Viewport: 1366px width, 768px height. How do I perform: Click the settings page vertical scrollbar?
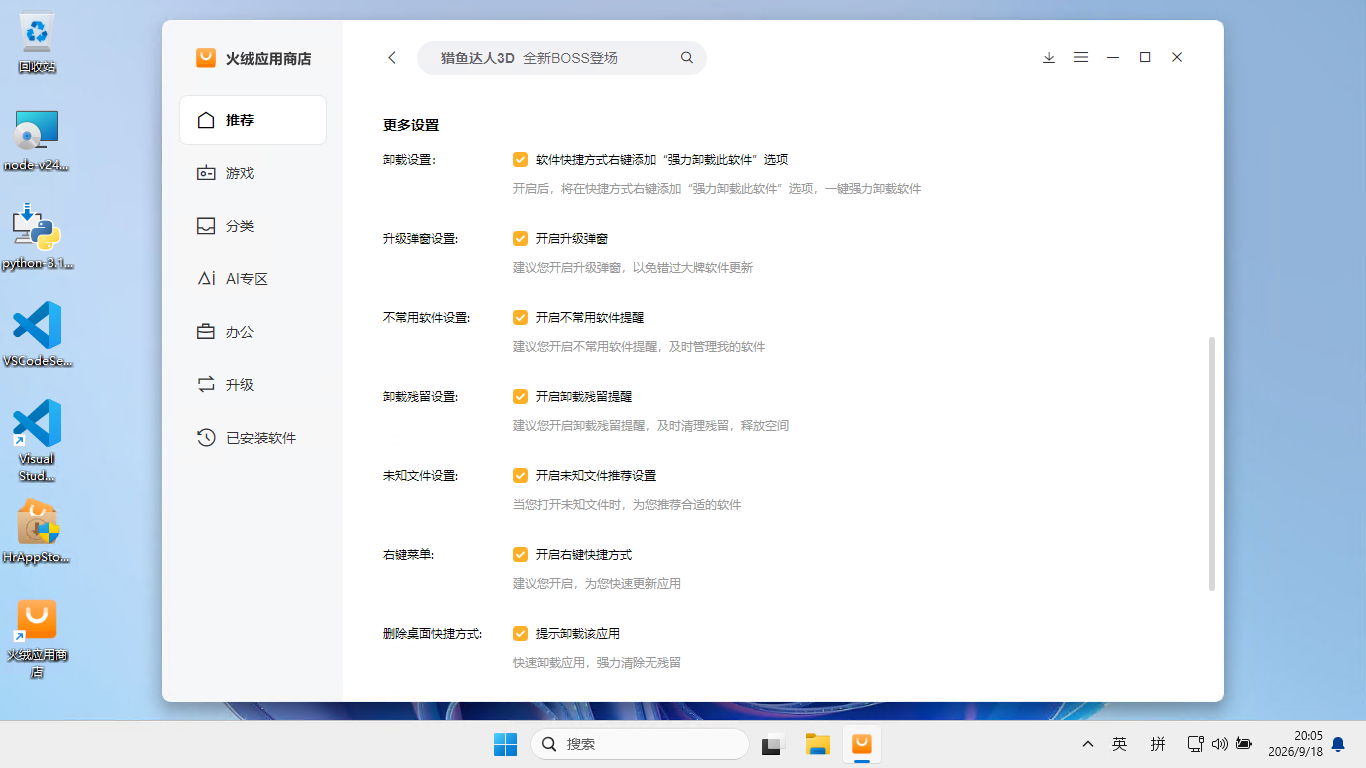point(1212,463)
